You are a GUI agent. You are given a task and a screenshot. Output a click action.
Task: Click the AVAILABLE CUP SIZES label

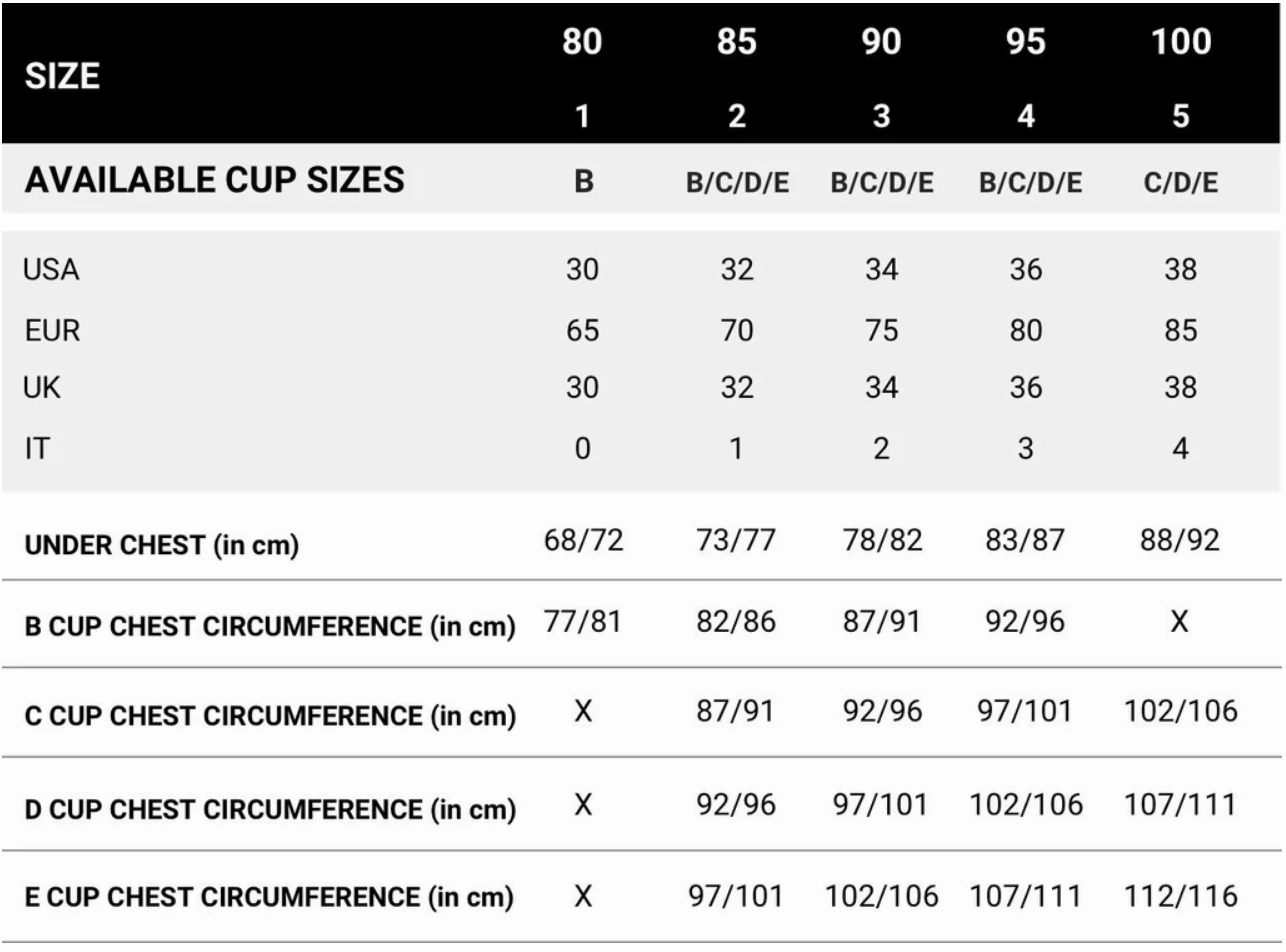pos(214,180)
